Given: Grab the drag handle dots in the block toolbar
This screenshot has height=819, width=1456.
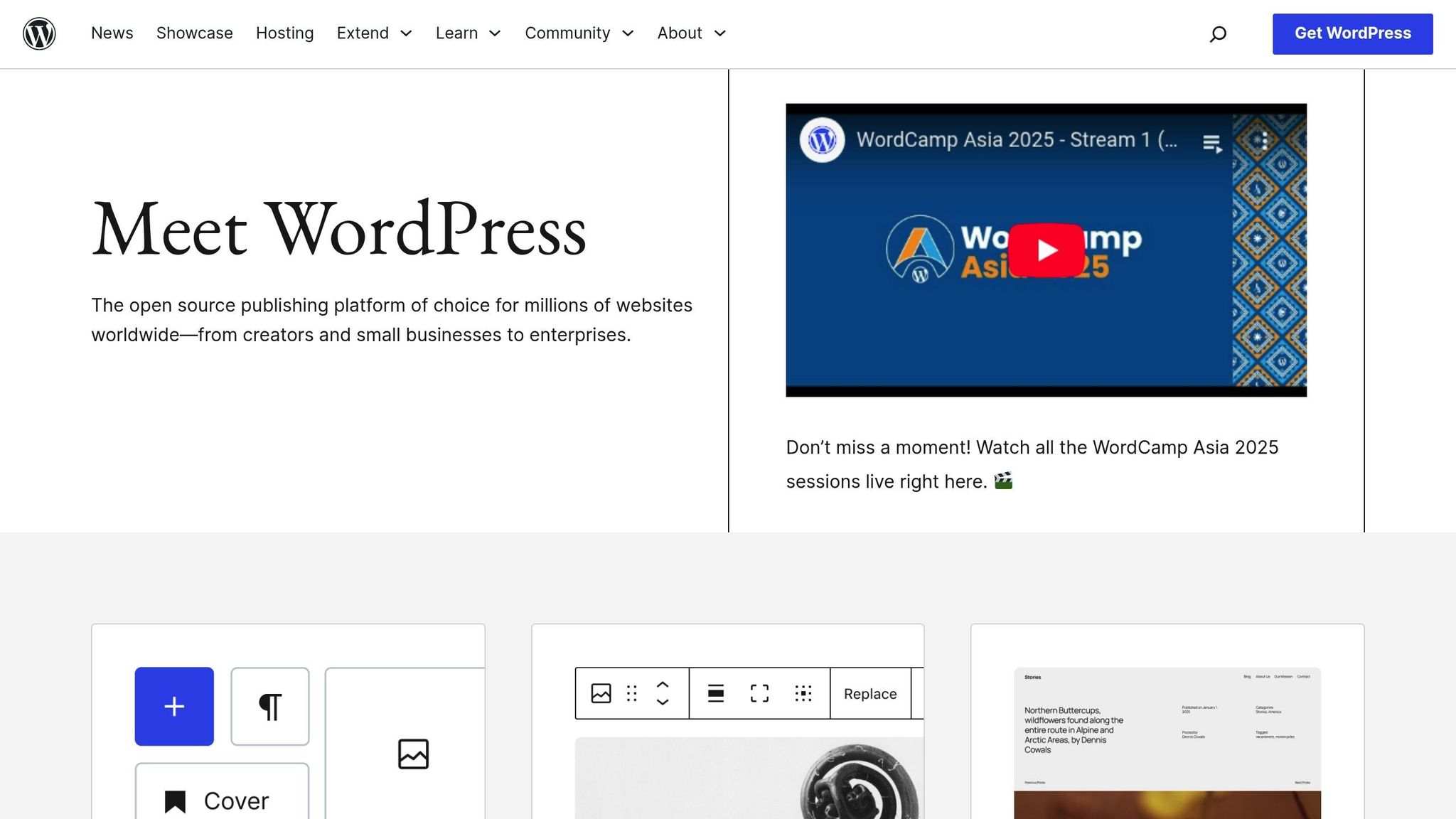Looking at the screenshot, I should click(631, 693).
